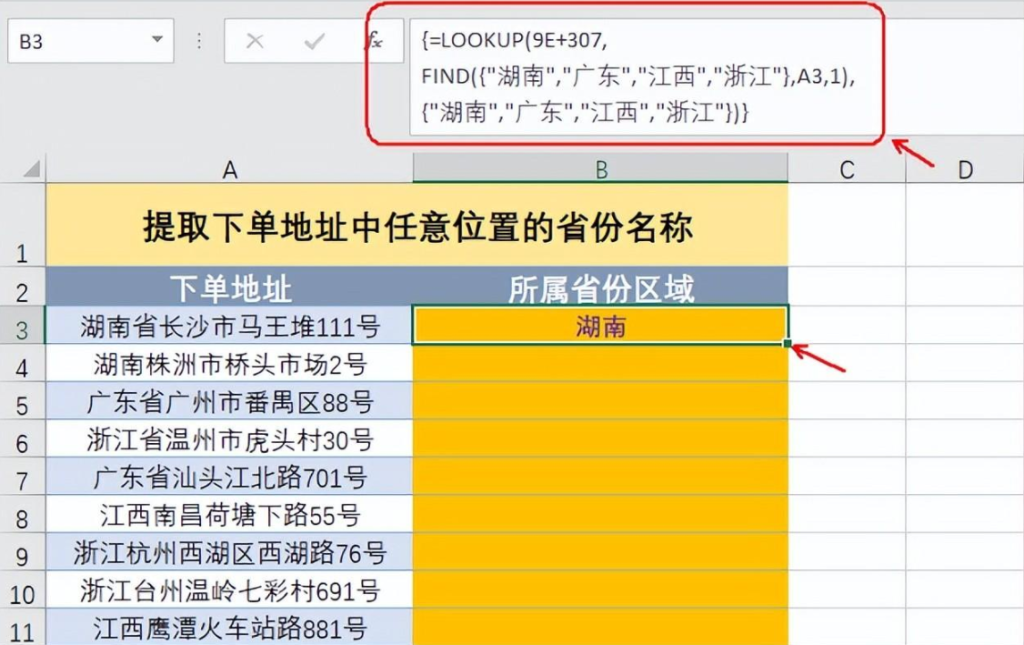
Task: Click cell 浙江台州温岭七彩村691号
Action: (x=229, y=590)
